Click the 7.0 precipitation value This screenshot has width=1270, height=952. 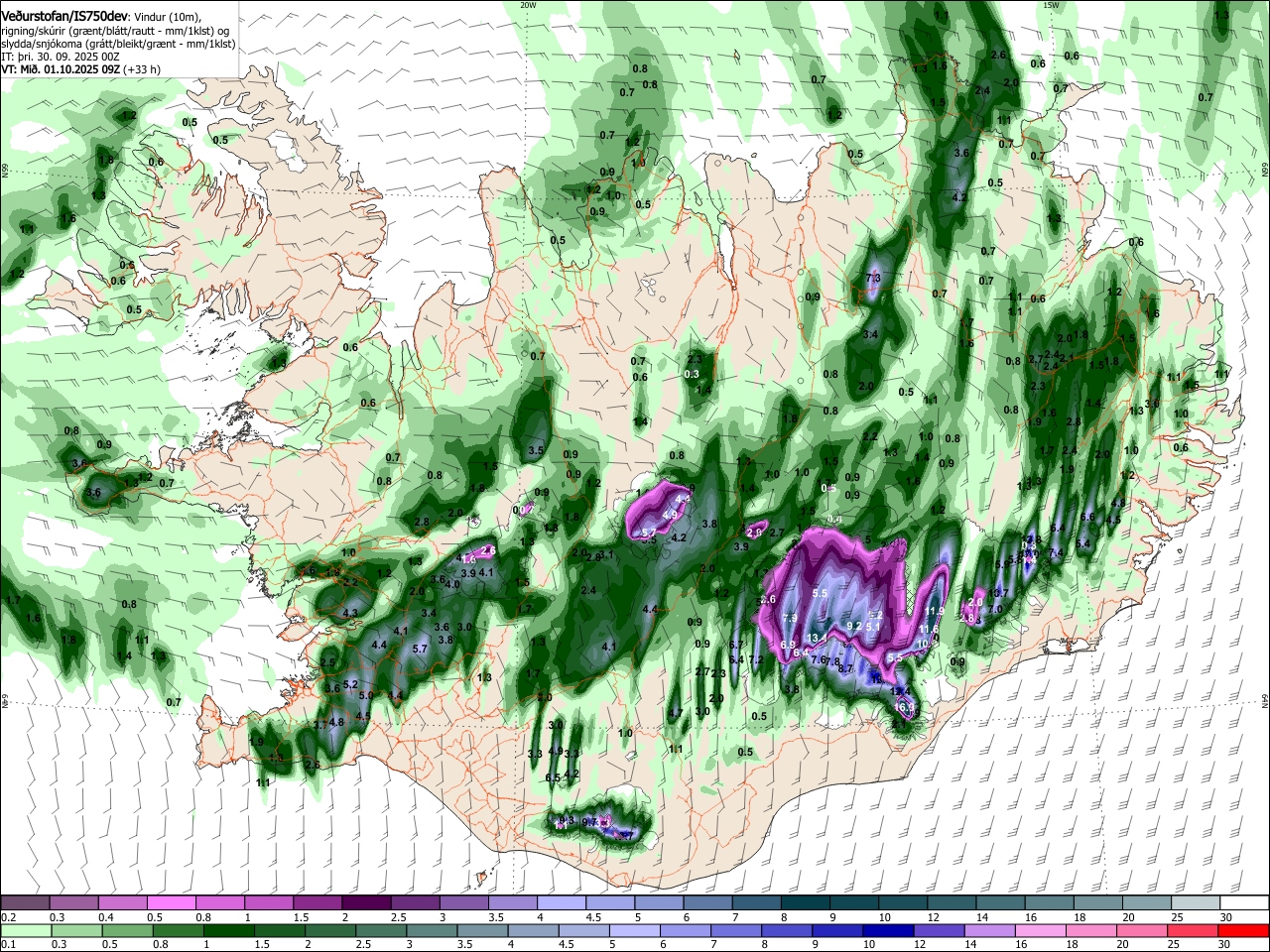pyautogui.click(x=995, y=609)
